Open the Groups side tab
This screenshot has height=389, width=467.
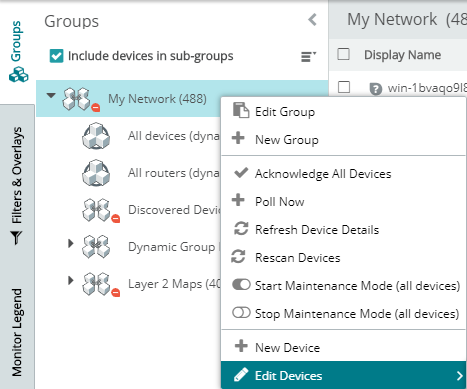pyautogui.click(x=17, y=52)
